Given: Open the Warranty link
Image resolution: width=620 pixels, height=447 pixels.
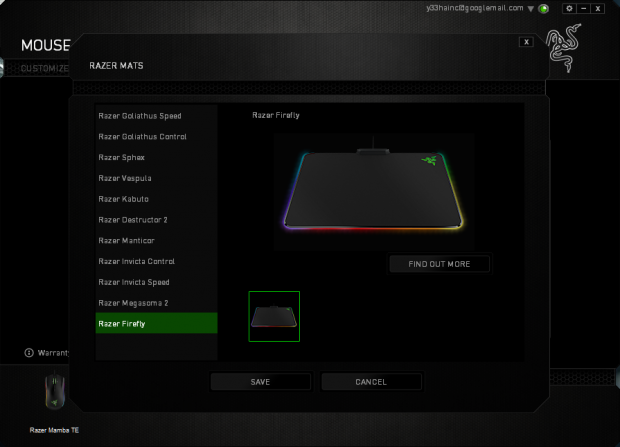Looking at the screenshot, I should 53,352.
